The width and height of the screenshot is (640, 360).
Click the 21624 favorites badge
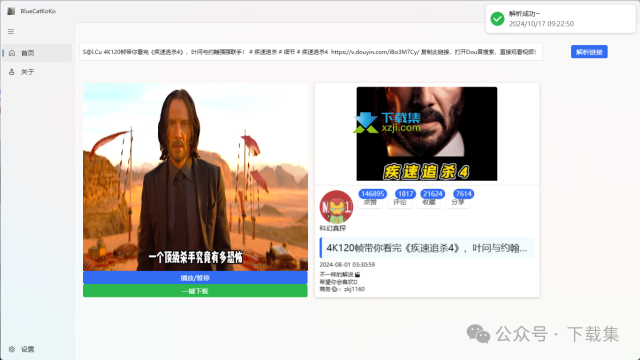tap(433, 194)
